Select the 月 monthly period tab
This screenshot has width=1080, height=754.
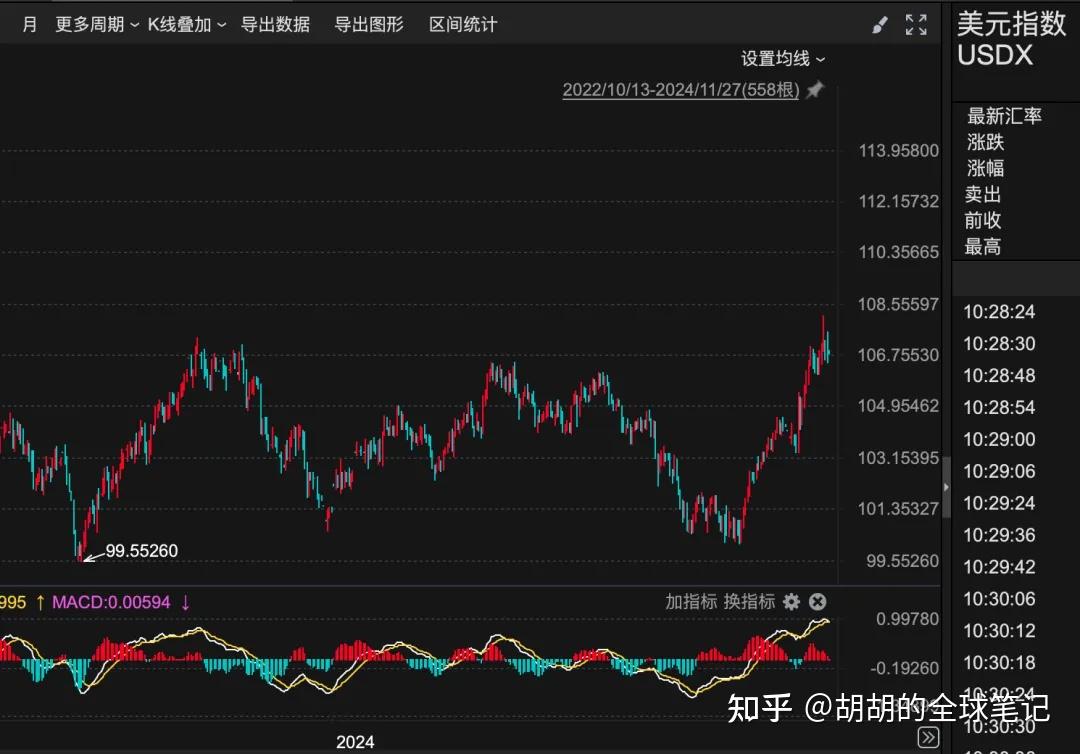point(29,24)
